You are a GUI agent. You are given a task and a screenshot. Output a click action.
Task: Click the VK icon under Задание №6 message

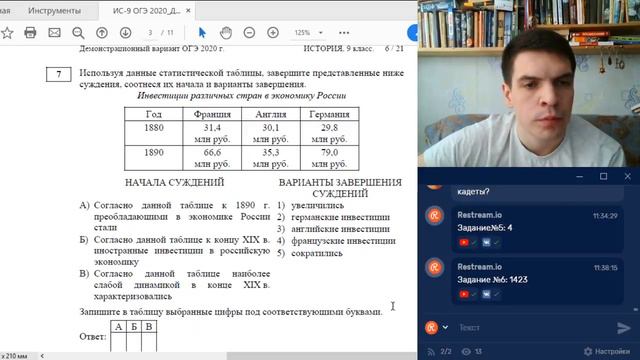(486, 294)
